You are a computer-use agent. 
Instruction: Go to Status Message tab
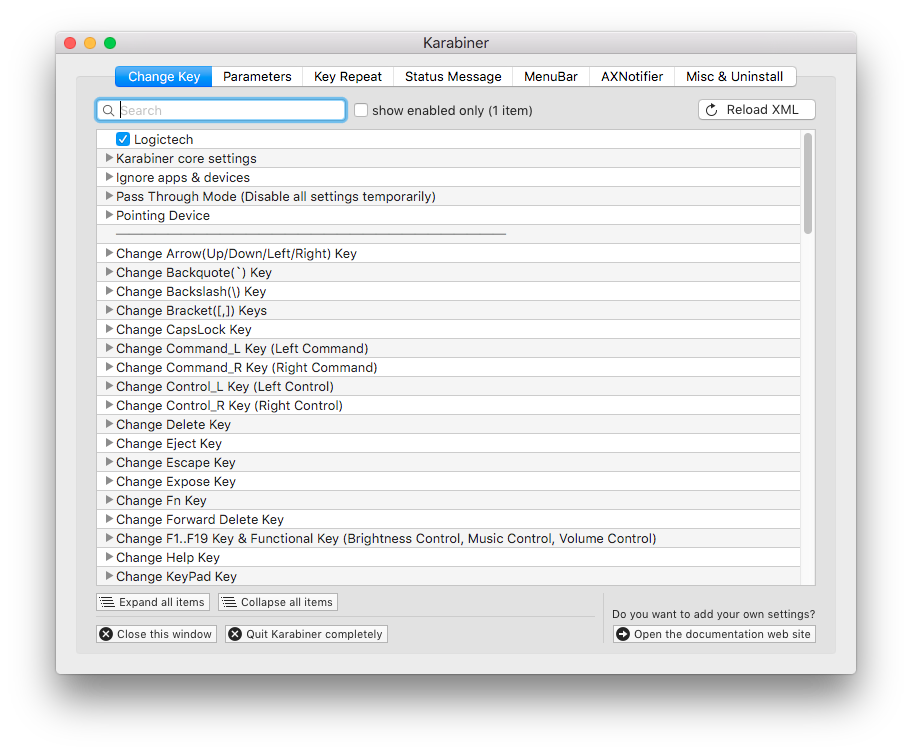click(453, 77)
